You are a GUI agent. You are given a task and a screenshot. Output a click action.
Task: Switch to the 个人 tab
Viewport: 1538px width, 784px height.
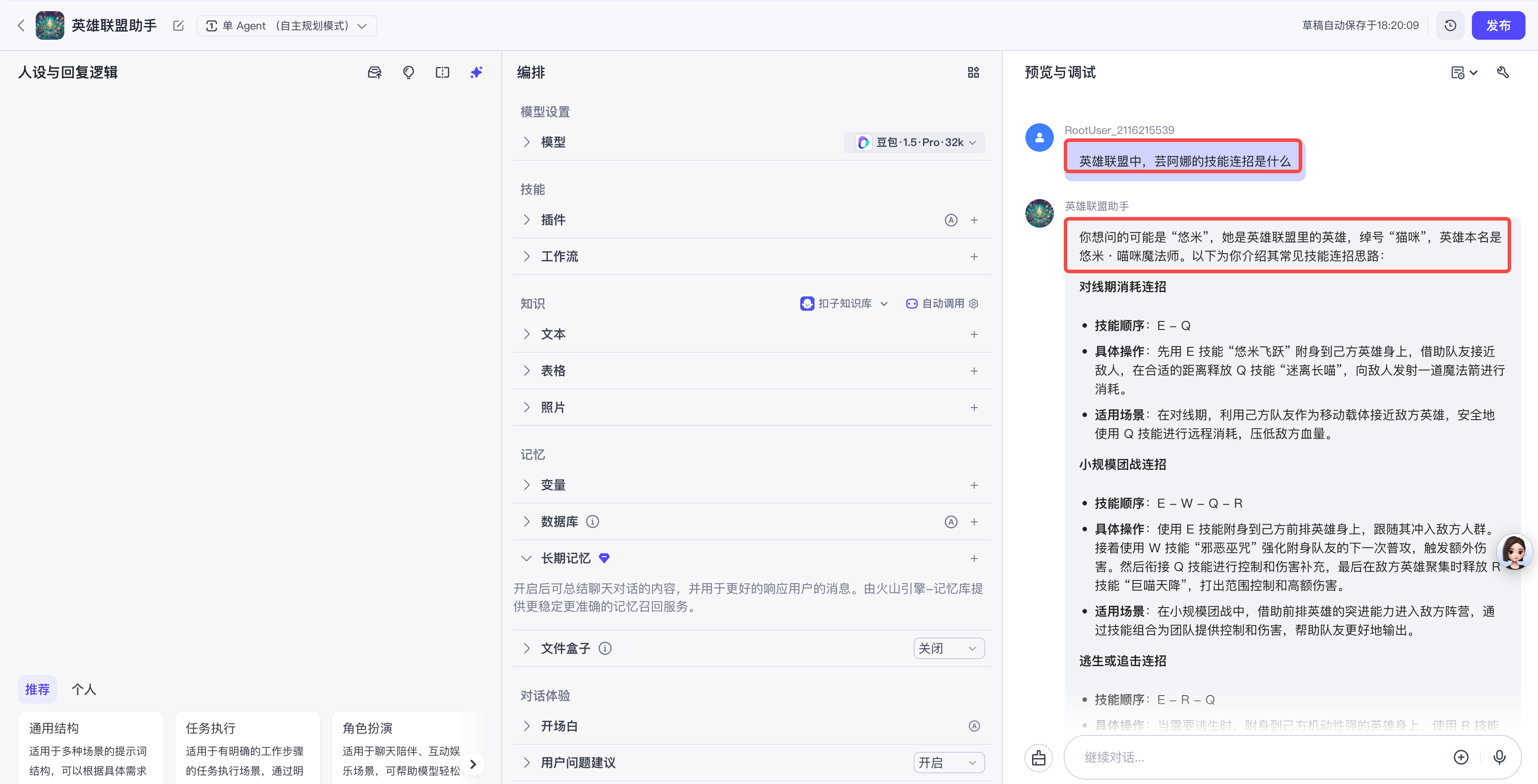(x=84, y=689)
